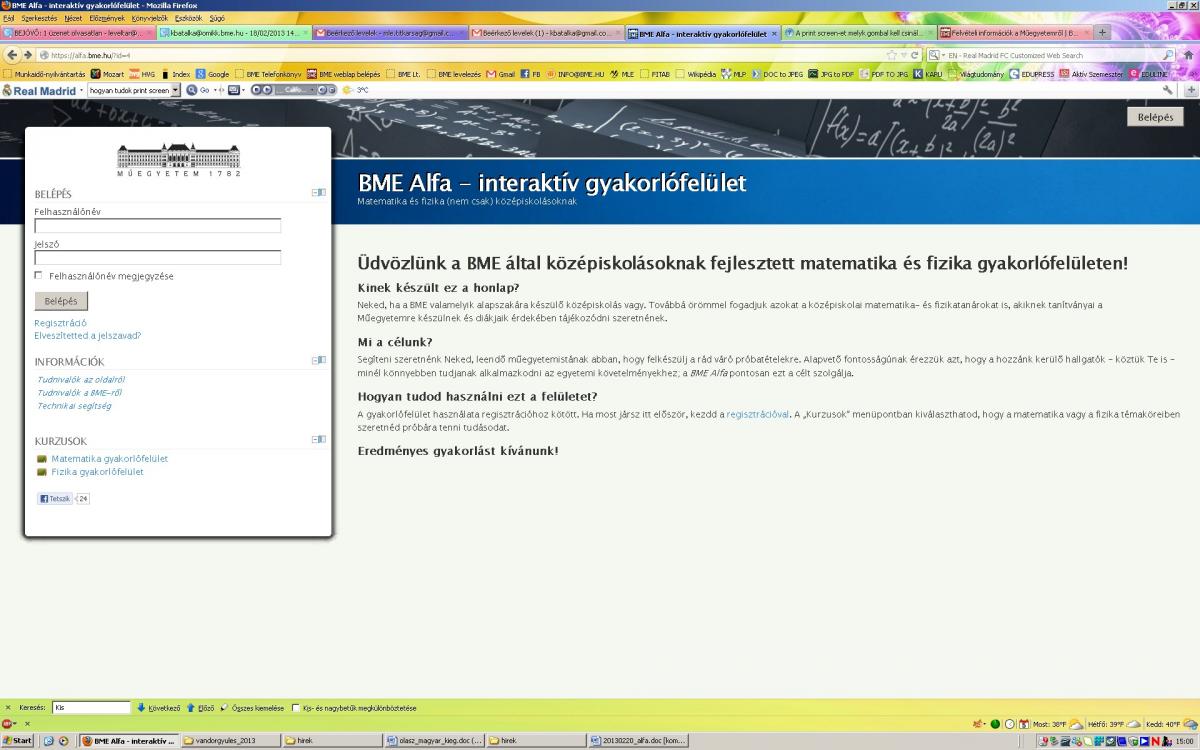Open the Google bookmark
This screenshot has height=750, width=1200.
[212, 73]
